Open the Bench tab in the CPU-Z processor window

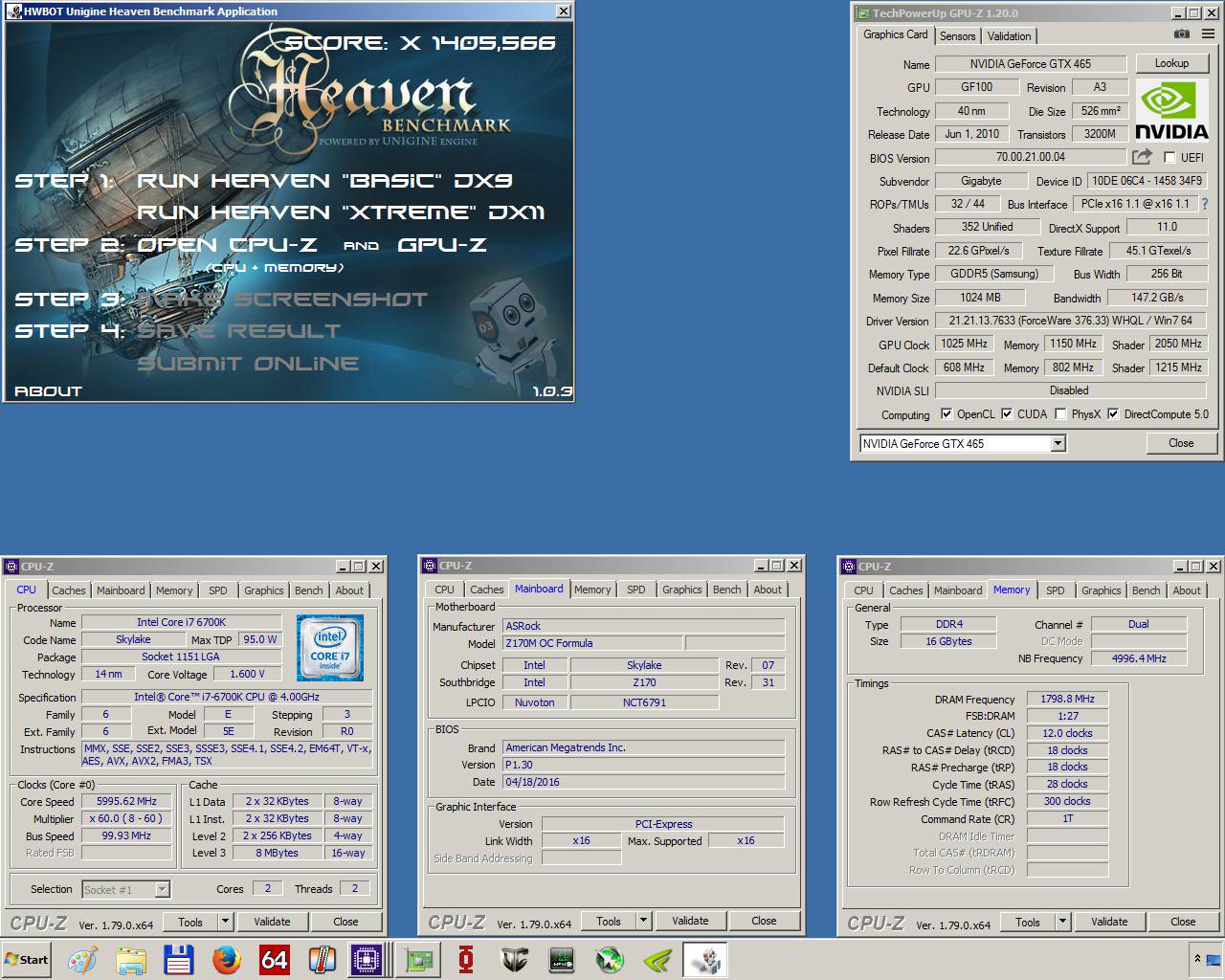coord(308,590)
